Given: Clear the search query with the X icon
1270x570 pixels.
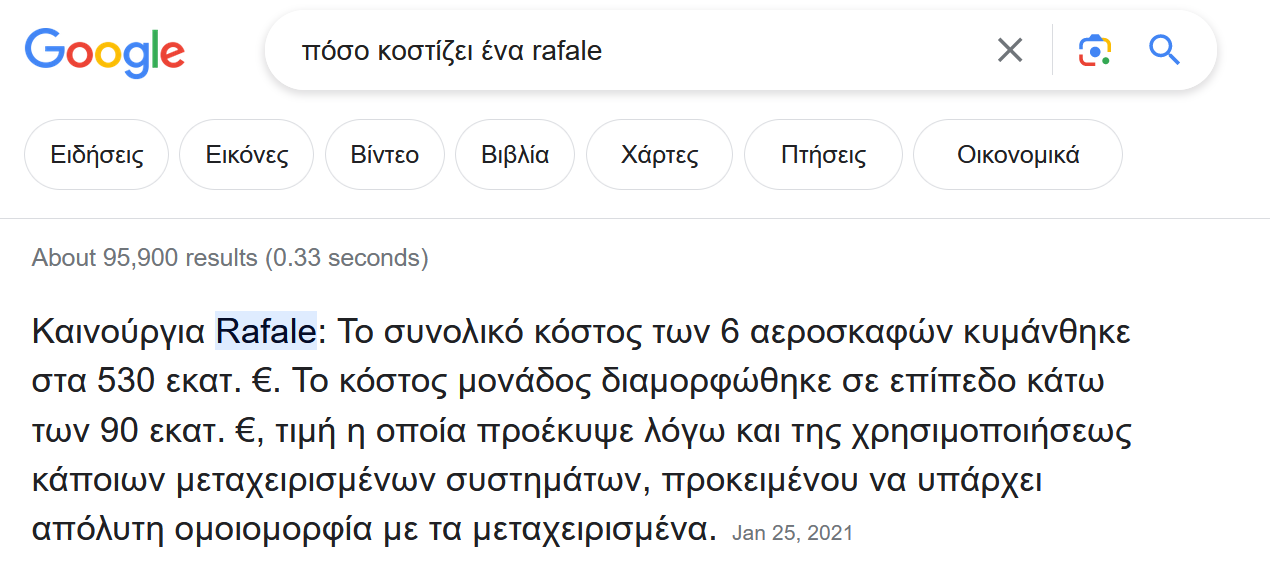Looking at the screenshot, I should [1010, 50].
